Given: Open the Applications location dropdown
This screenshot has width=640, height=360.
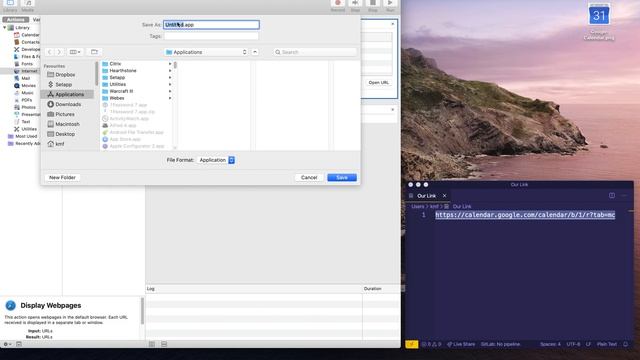Looking at the screenshot, I should coord(206,52).
